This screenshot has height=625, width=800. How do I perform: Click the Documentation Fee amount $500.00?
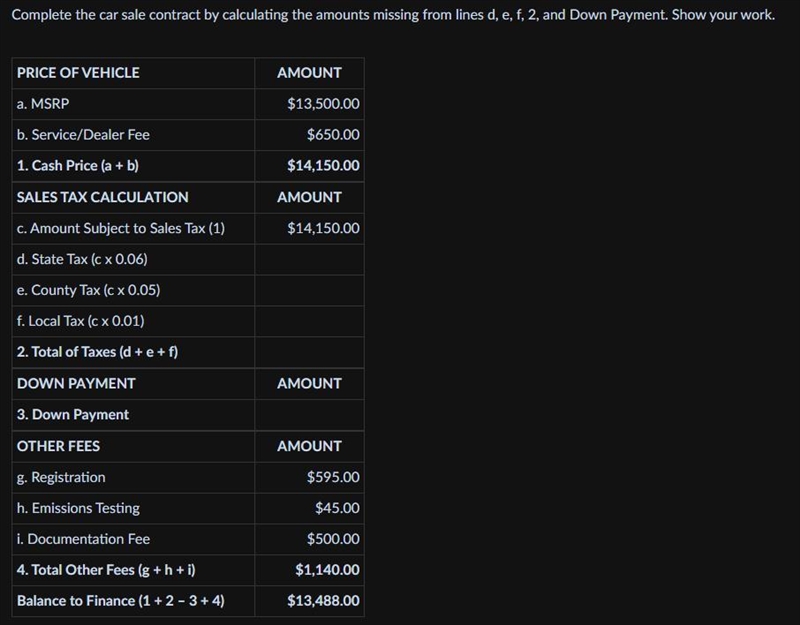[x=333, y=539]
